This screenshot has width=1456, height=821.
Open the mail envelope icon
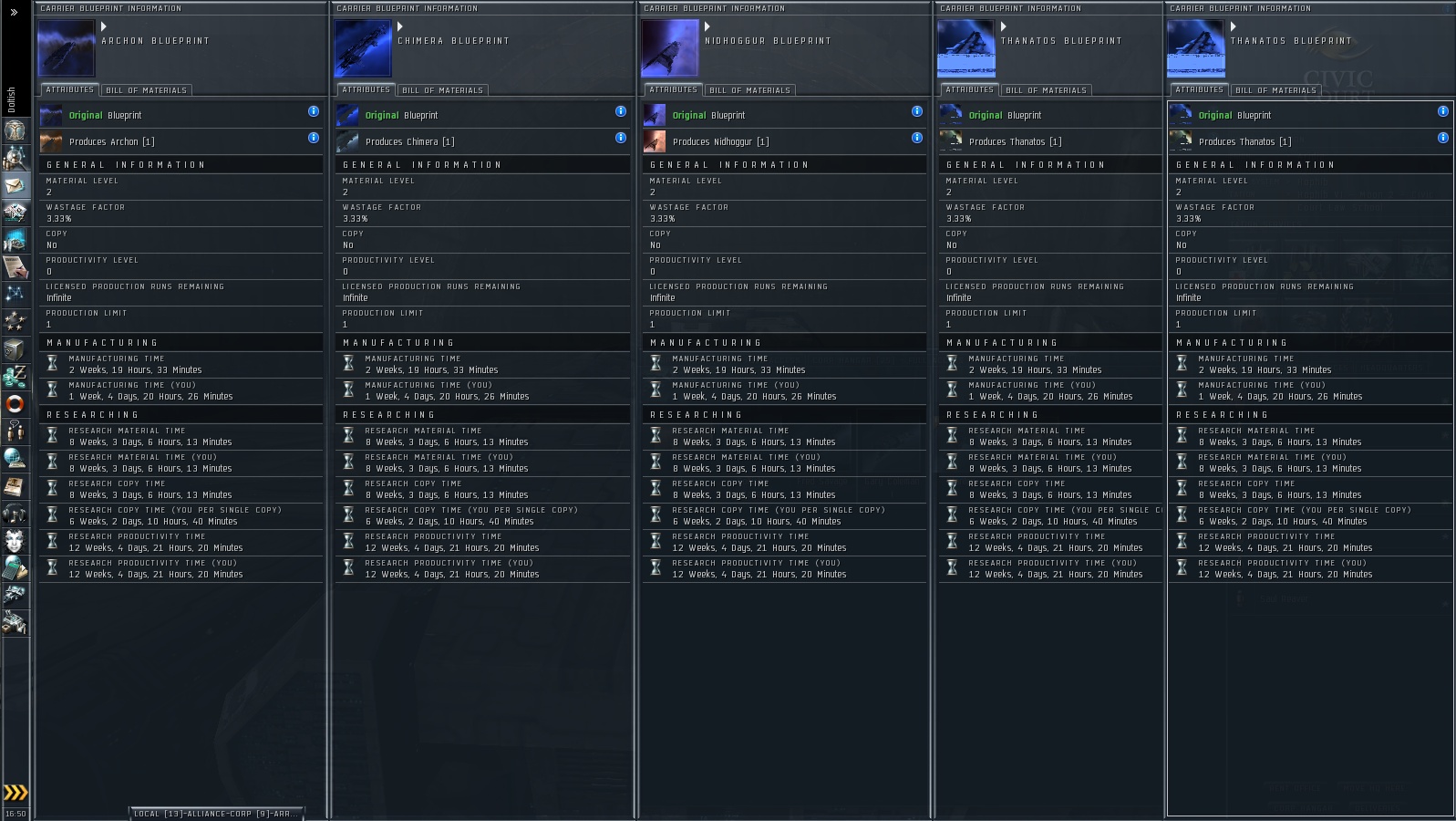[x=15, y=185]
